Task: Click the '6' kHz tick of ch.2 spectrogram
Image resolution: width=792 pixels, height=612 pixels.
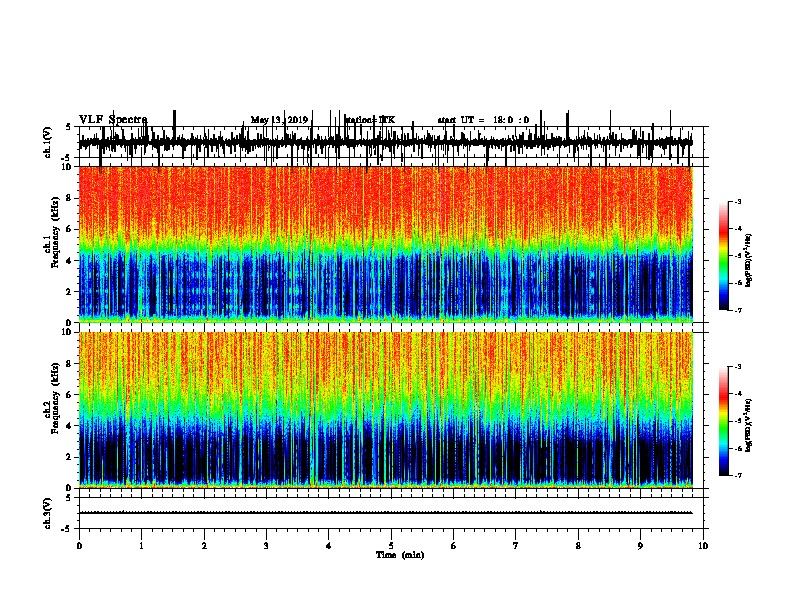Action: tap(69, 395)
